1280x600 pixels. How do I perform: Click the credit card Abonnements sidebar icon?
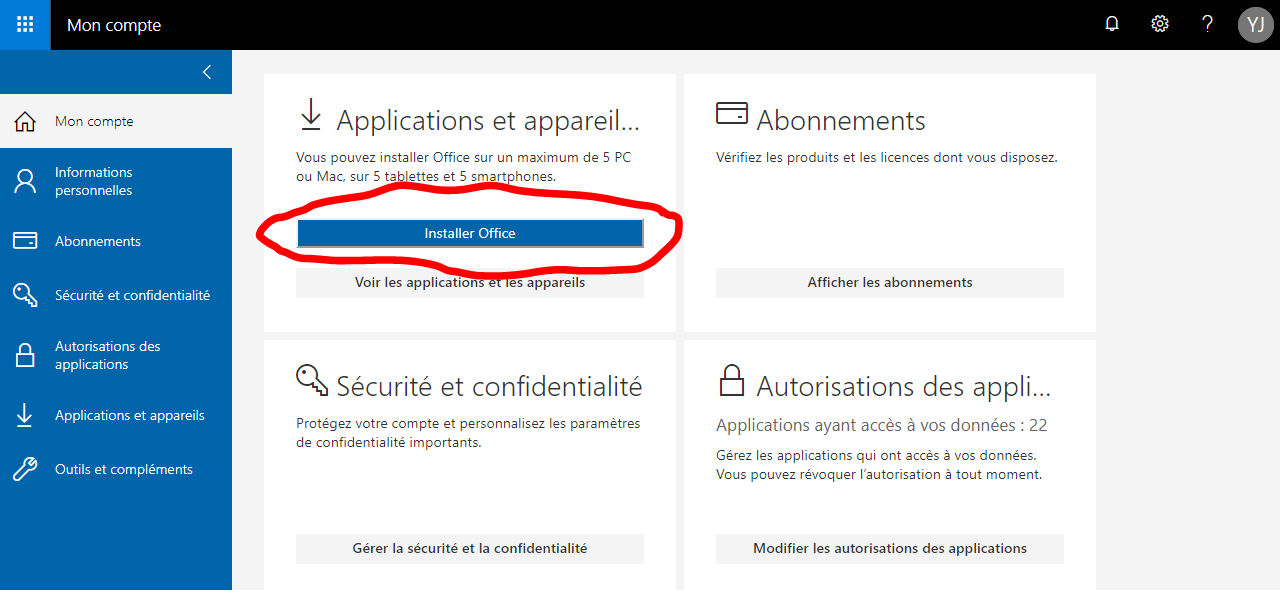pyautogui.click(x=25, y=241)
